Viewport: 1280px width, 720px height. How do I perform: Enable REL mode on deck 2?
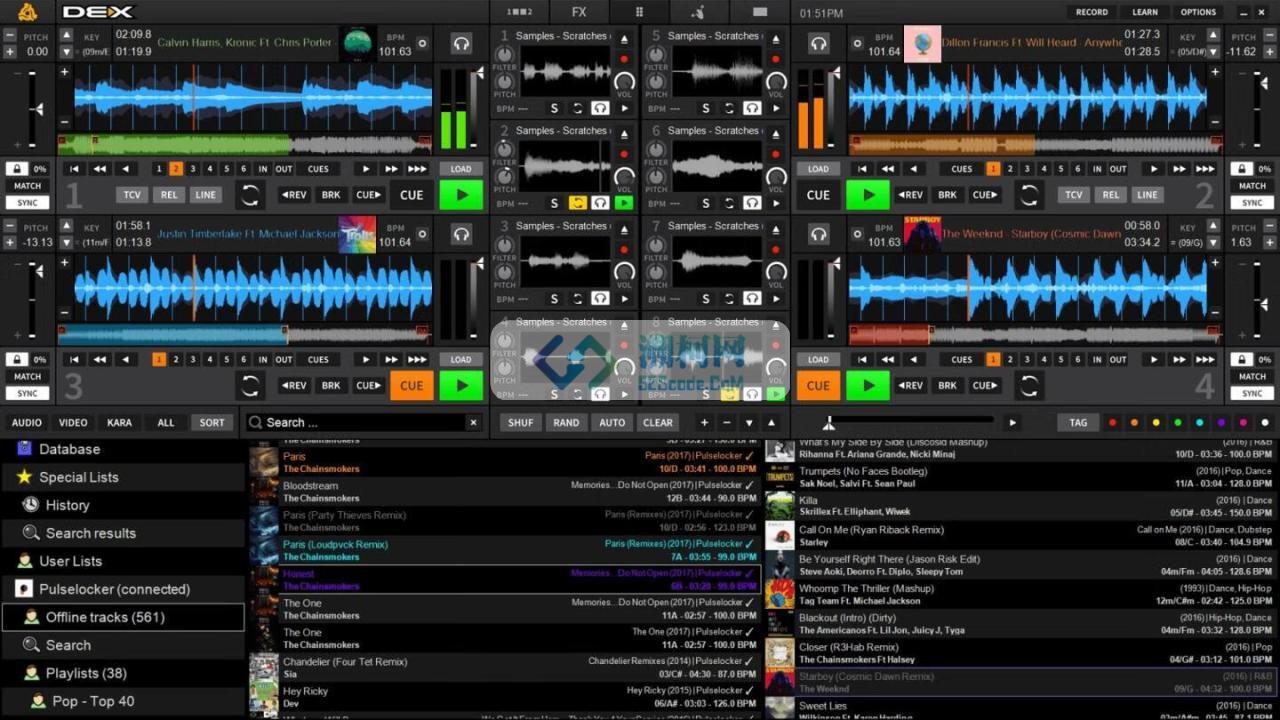point(1111,195)
